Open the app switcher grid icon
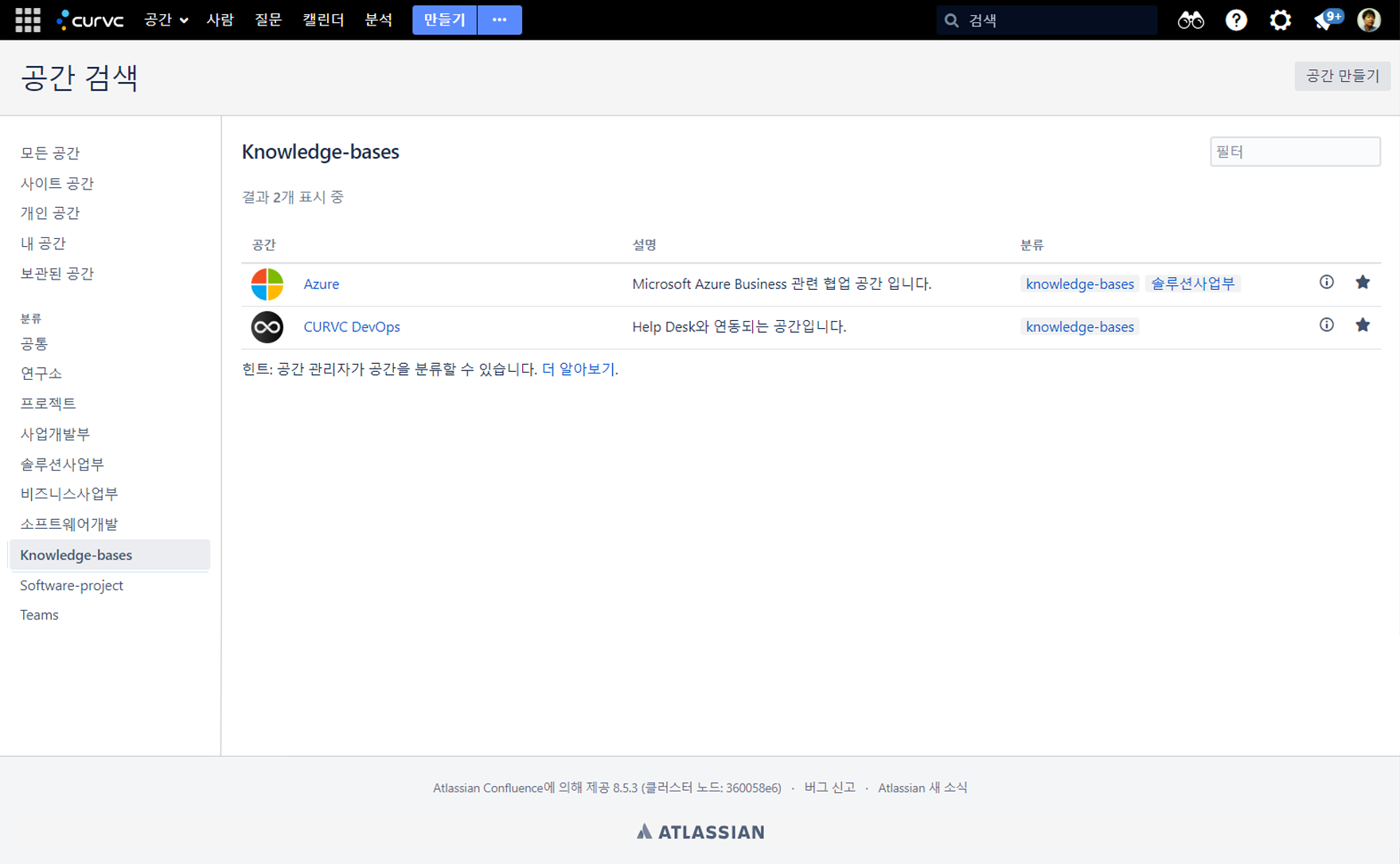The image size is (1400, 864). click(27, 20)
